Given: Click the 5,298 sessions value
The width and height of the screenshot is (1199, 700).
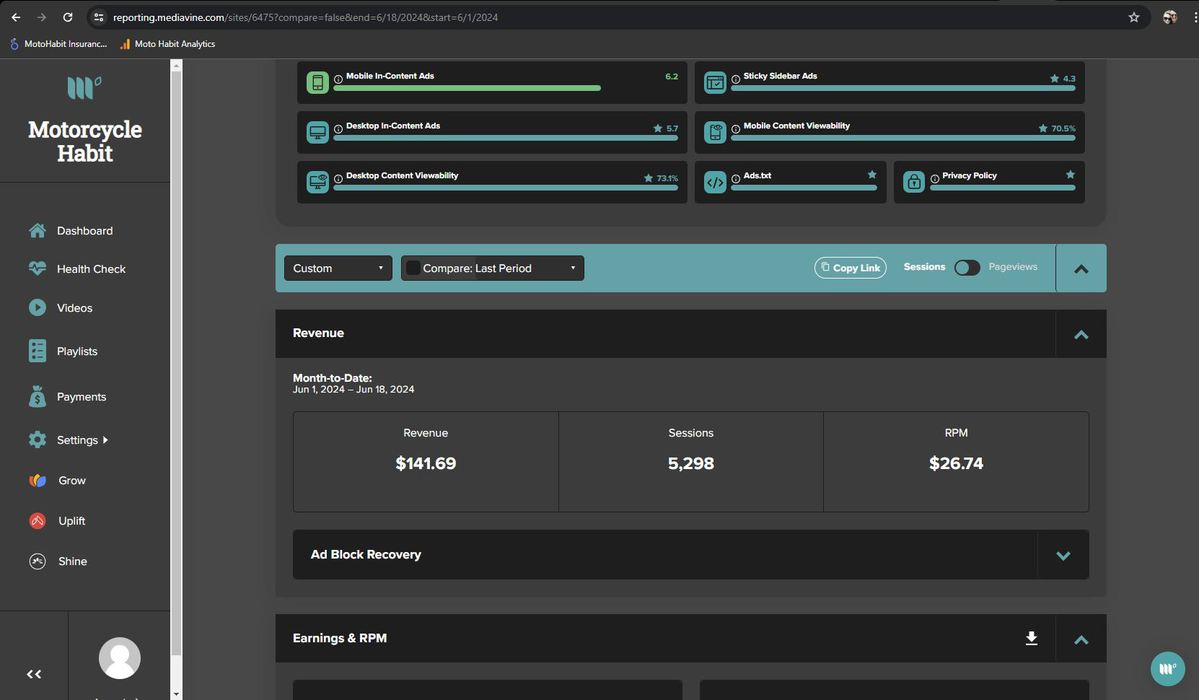Looking at the screenshot, I should 690,463.
